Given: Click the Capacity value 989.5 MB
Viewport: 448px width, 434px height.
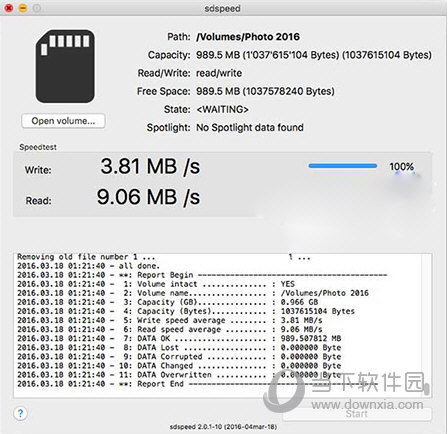Looking at the screenshot, I should pyautogui.click(x=314, y=55).
